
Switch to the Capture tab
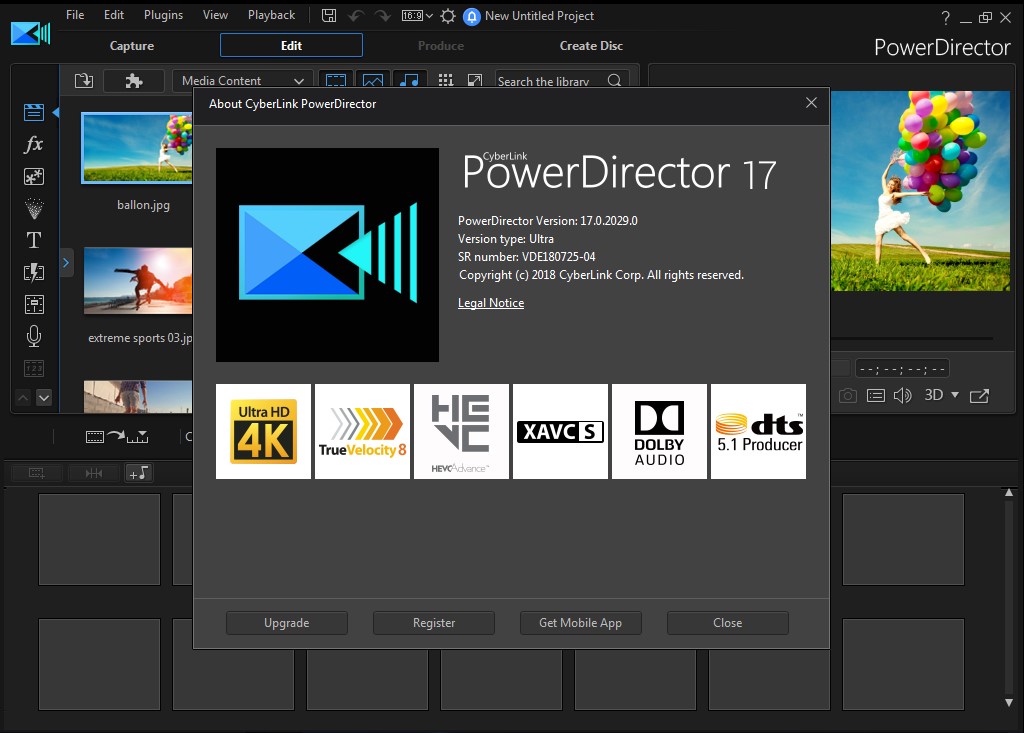[x=132, y=46]
